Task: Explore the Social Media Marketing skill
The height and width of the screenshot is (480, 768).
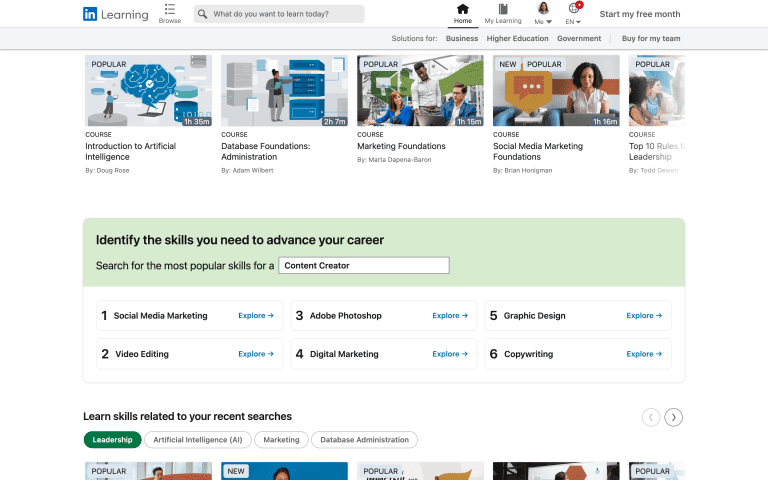Action: click(256, 316)
